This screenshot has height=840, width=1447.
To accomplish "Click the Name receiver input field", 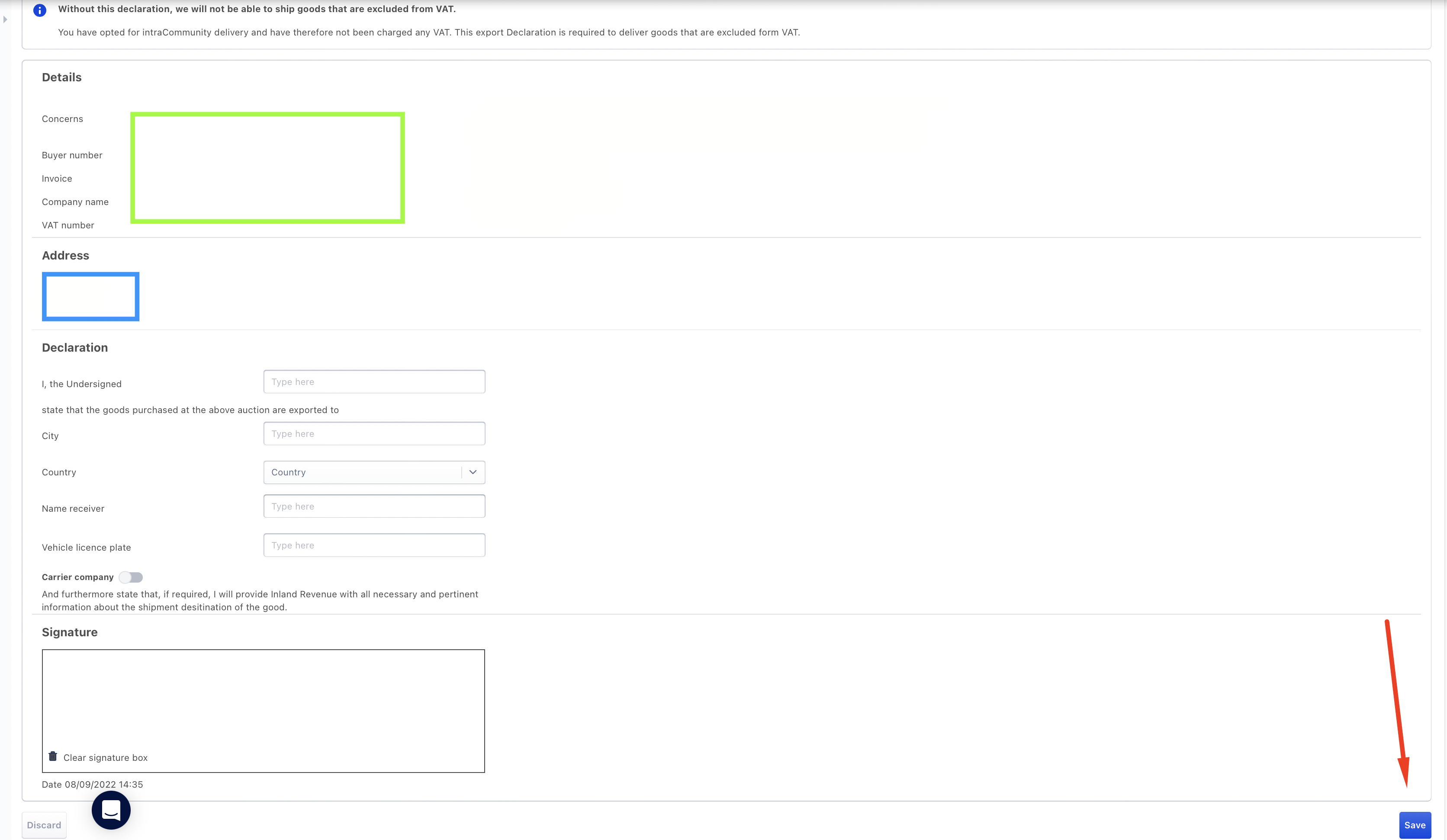I will [374, 507].
